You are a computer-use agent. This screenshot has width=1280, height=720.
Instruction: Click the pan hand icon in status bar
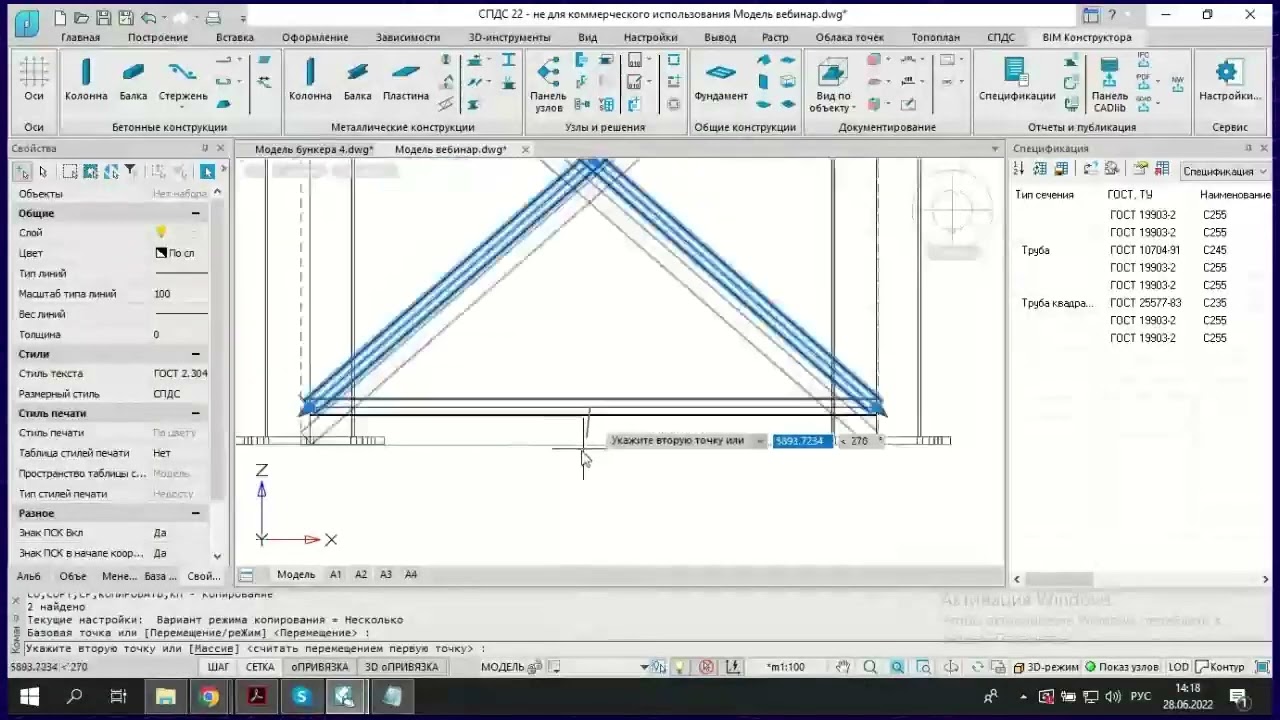tap(843, 667)
